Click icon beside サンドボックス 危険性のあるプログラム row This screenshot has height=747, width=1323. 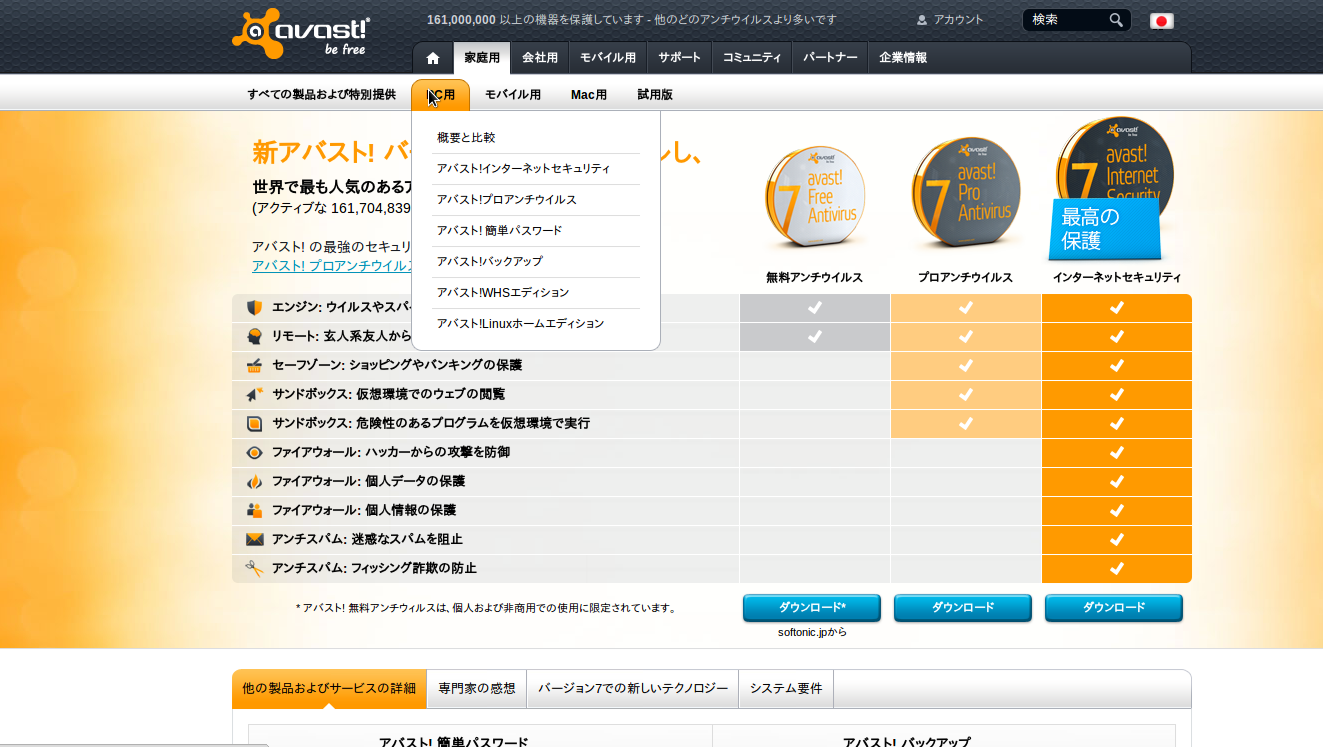254,423
